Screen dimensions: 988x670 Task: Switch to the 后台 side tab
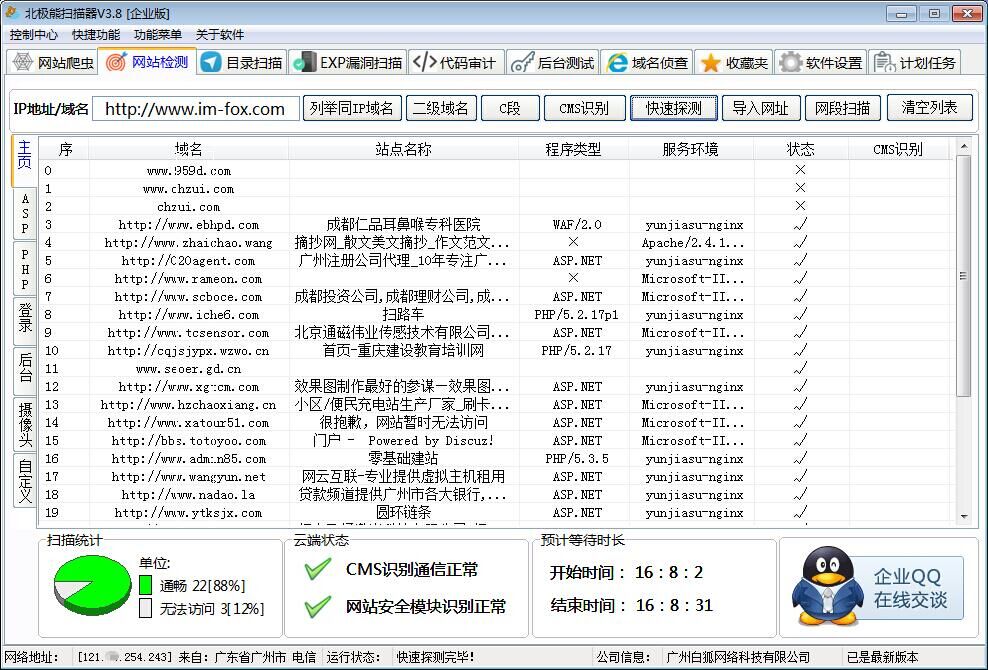(x=25, y=371)
